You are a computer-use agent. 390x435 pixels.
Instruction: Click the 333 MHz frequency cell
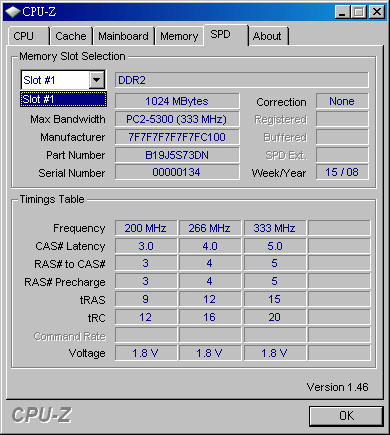[275, 228]
